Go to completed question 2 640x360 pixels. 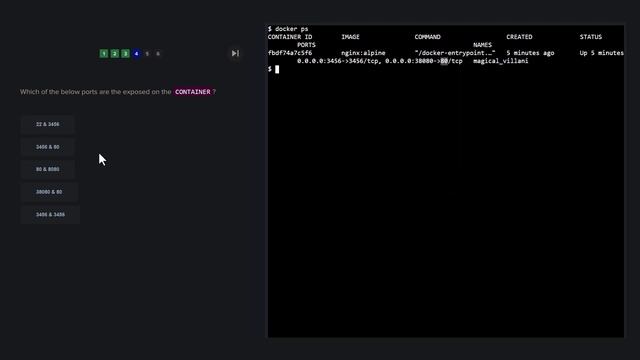(115, 53)
